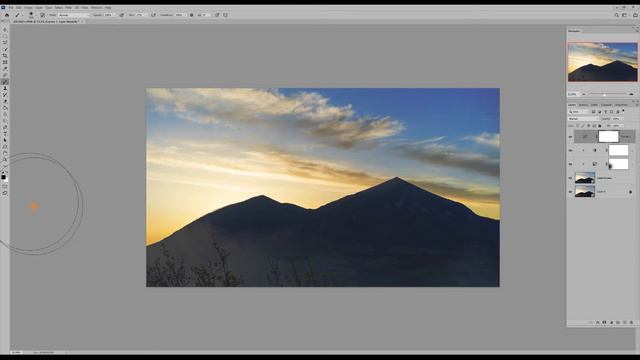Screen dimensions: 640x360
Task: Open the Smoothing value dropdown
Action: pyautogui.click(x=180, y=15)
